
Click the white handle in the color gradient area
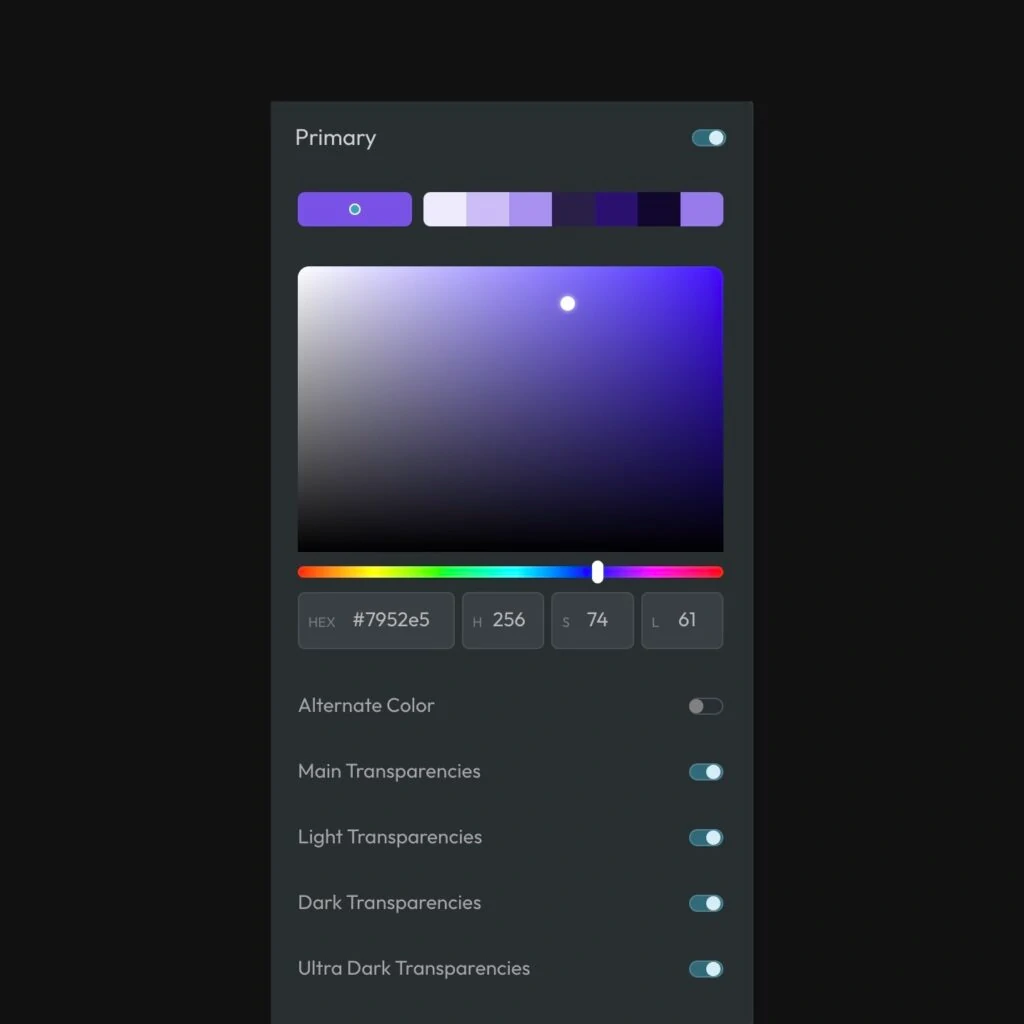pyautogui.click(x=567, y=303)
